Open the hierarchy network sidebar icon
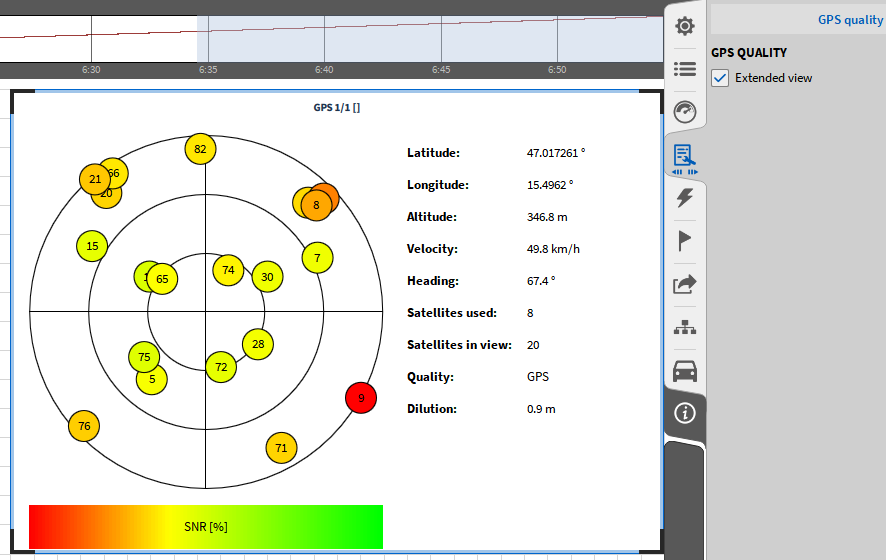This screenshot has width=886, height=560. [685, 327]
